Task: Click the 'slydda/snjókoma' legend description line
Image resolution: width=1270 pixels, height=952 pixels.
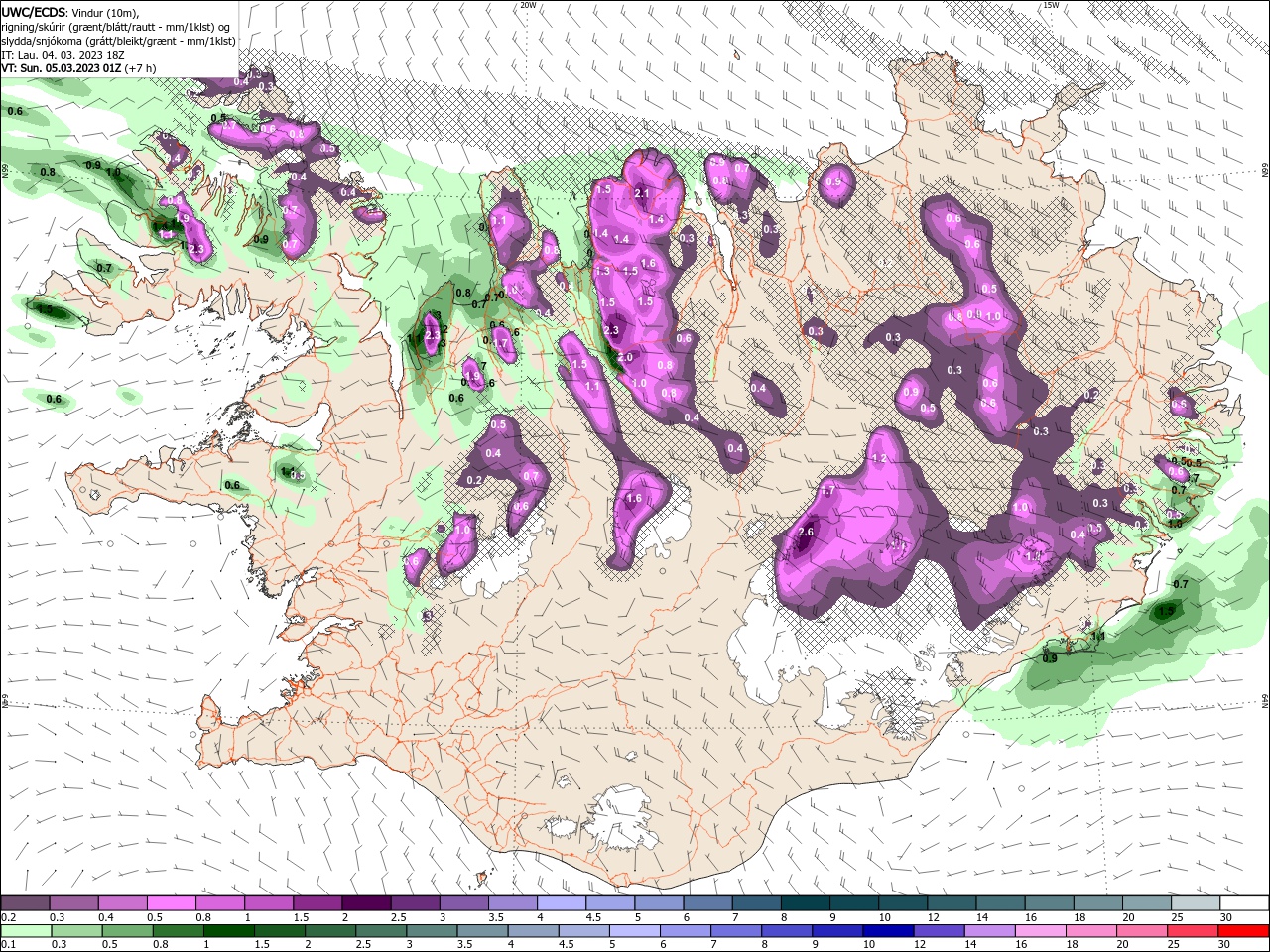Action: [x=118, y=41]
